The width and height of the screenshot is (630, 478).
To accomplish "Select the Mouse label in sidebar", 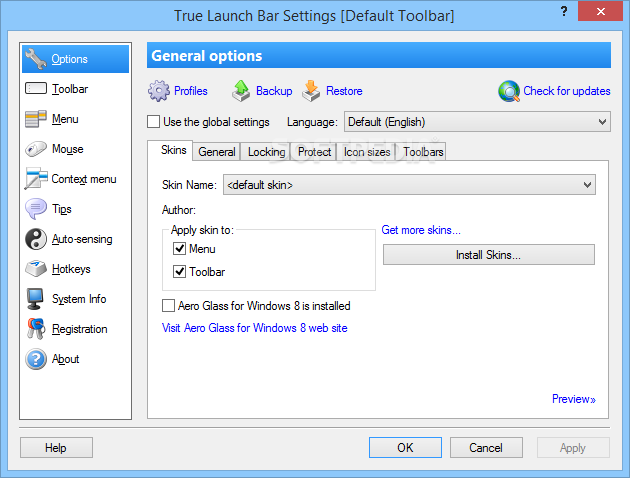I will (x=68, y=149).
